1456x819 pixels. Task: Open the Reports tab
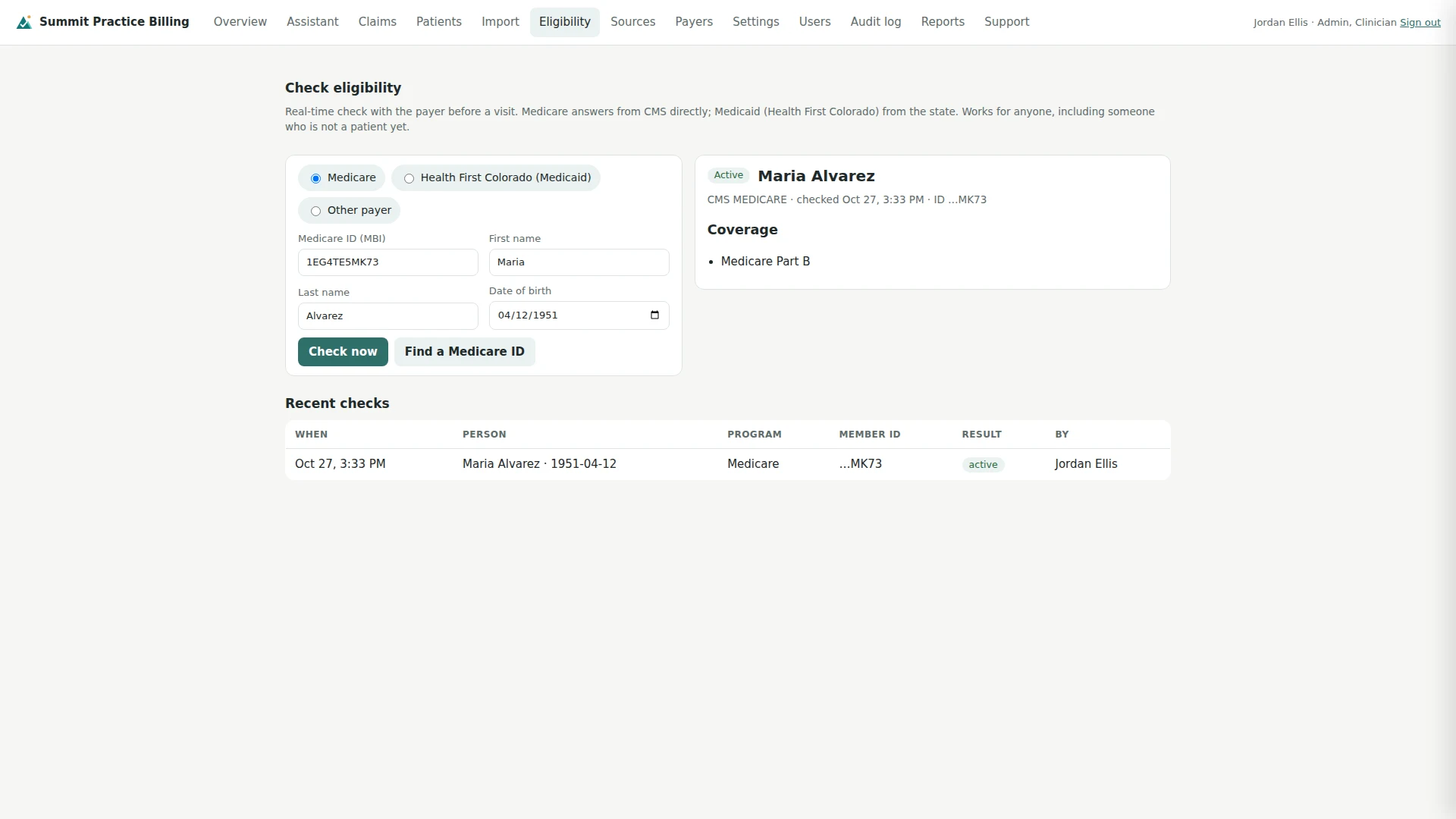click(x=943, y=22)
